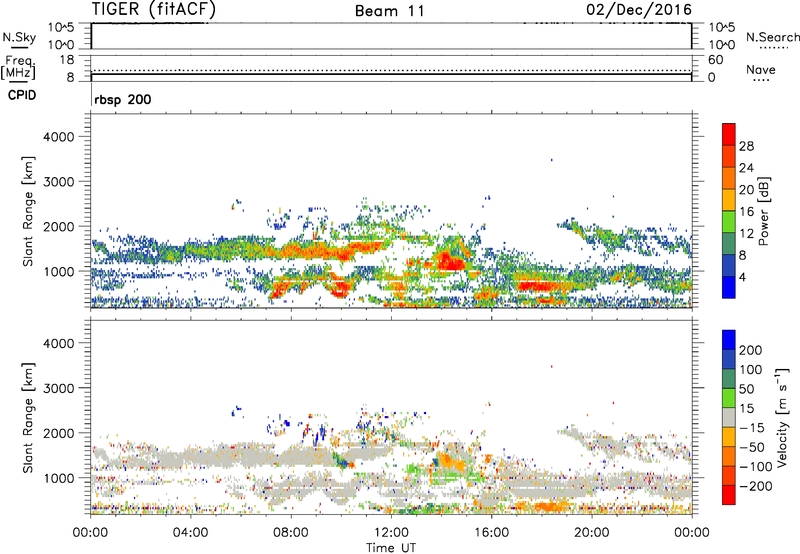Screen dimensions: 800x554
Task: Click the '04:00' time axis tick label
Action: [190, 533]
